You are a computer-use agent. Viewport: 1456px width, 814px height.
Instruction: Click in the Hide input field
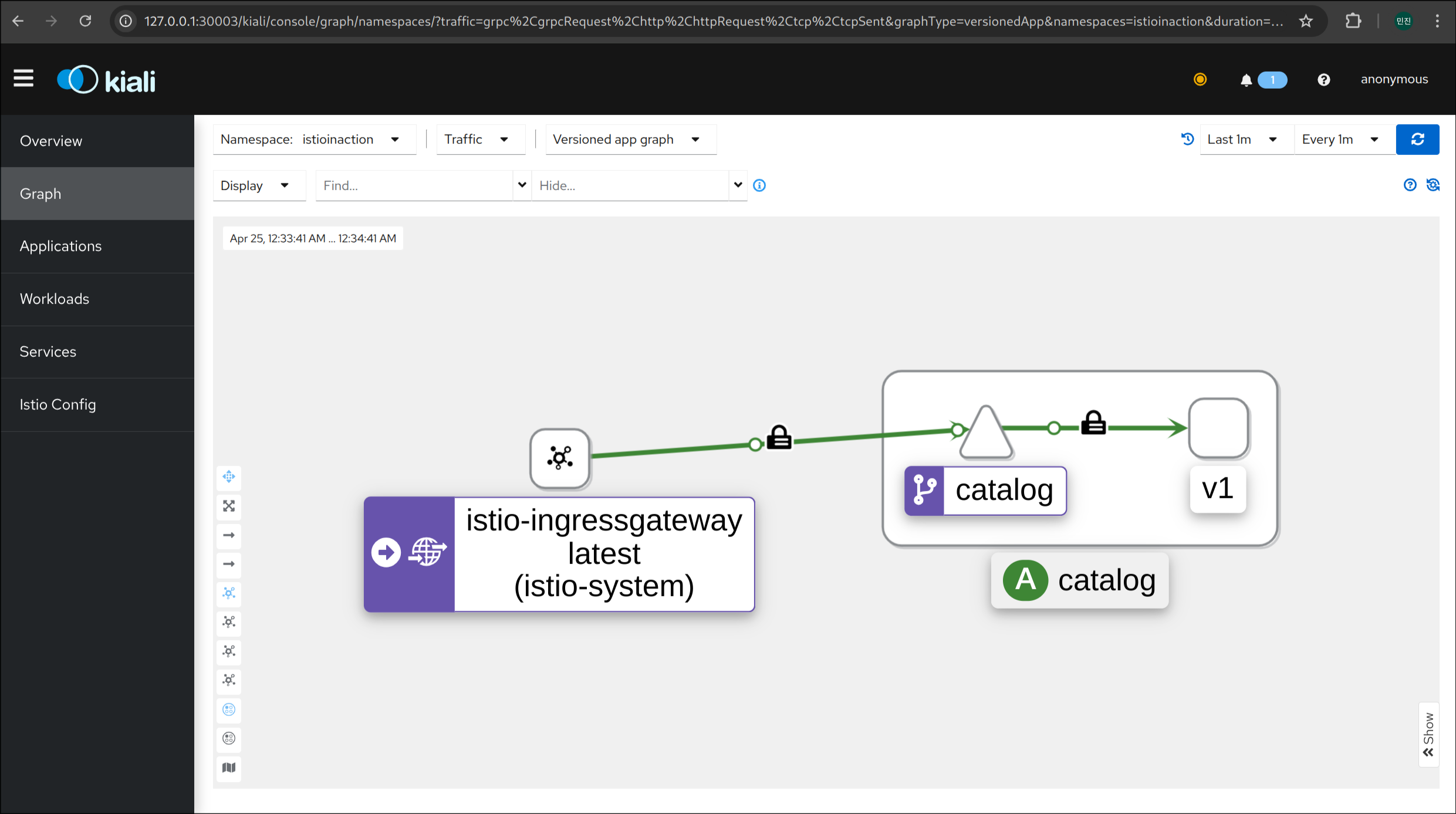[630, 186]
